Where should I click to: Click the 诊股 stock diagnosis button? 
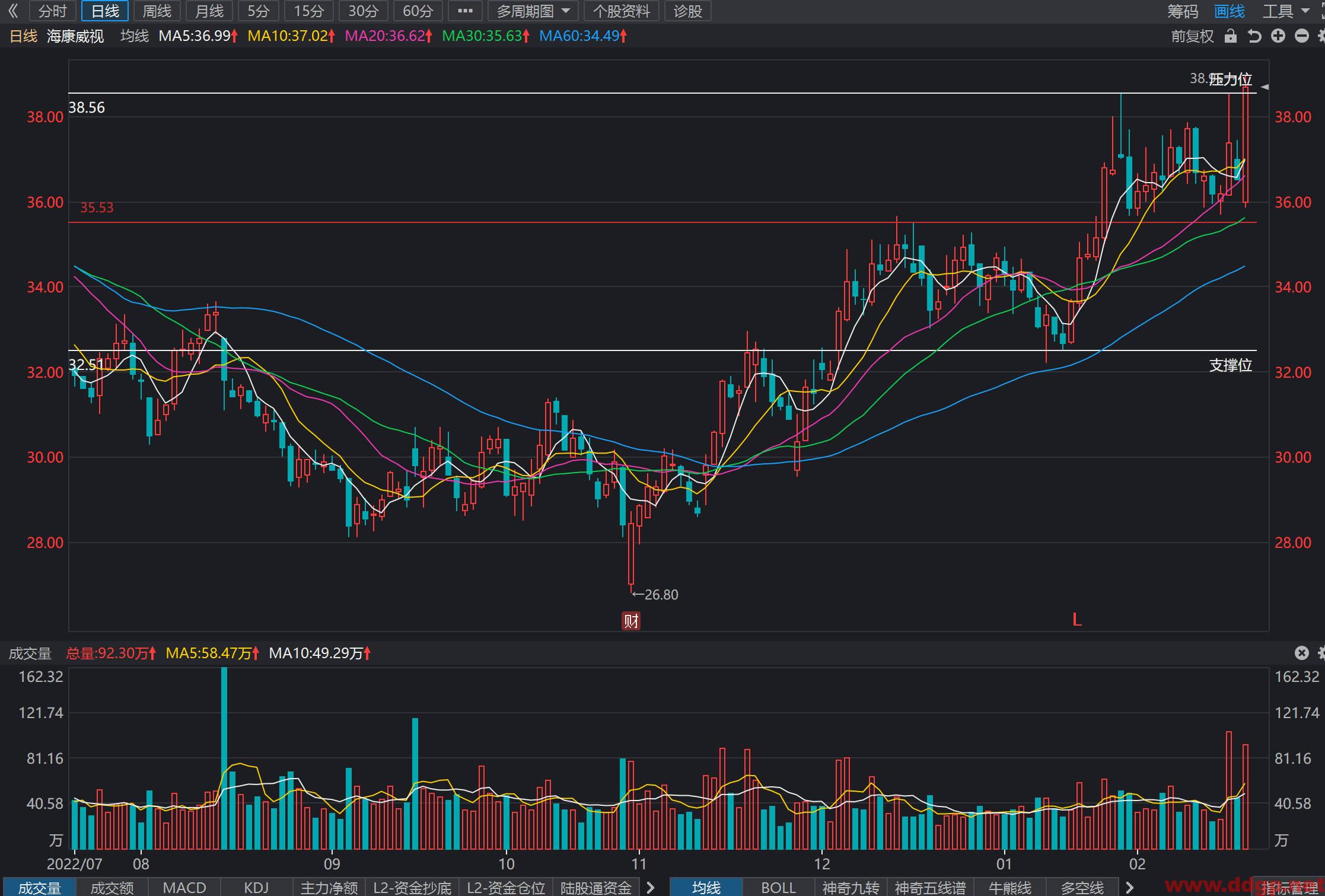click(688, 11)
